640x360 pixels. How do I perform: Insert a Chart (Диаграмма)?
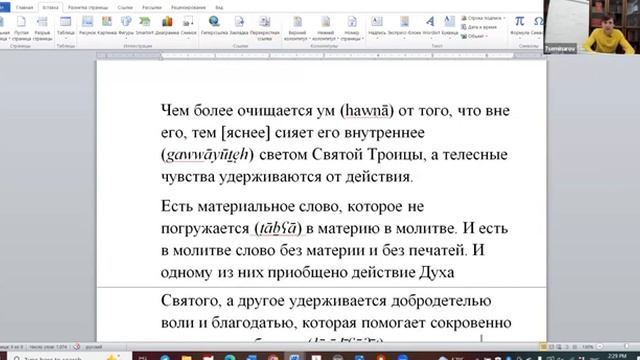click(x=167, y=25)
